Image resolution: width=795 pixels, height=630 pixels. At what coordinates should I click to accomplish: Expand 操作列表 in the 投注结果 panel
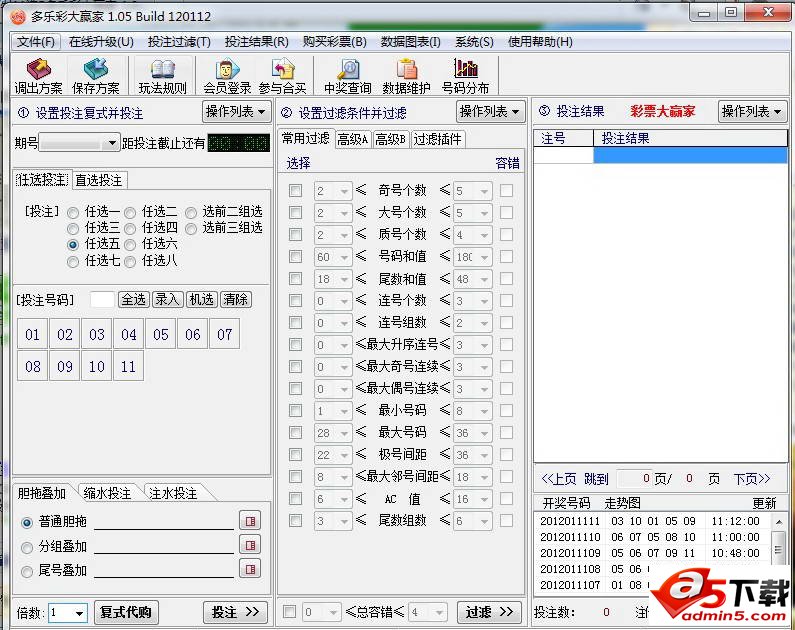click(x=752, y=111)
